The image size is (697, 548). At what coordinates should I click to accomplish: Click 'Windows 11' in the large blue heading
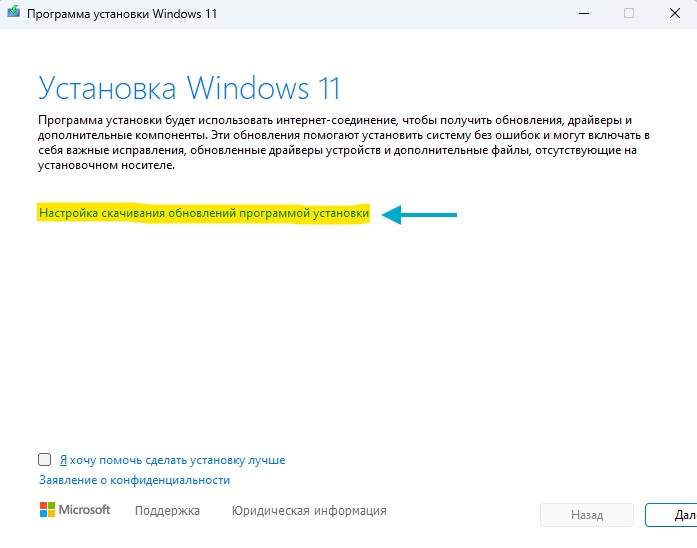click(264, 88)
